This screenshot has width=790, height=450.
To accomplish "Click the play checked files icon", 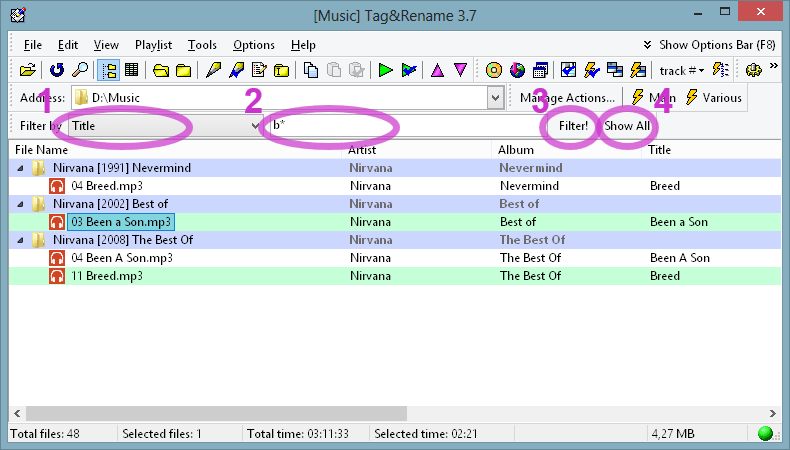I will tap(409, 70).
